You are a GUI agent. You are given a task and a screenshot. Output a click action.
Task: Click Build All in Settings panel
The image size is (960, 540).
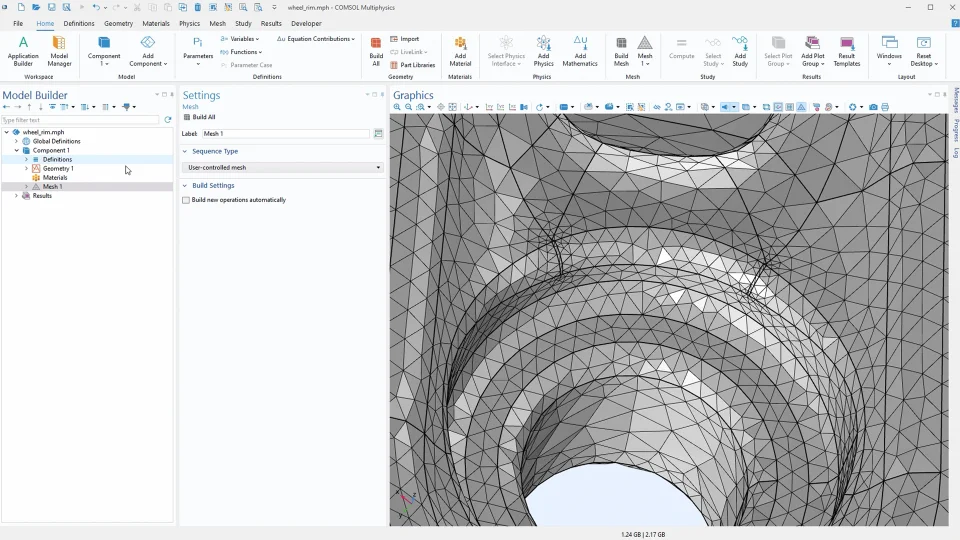(199, 117)
